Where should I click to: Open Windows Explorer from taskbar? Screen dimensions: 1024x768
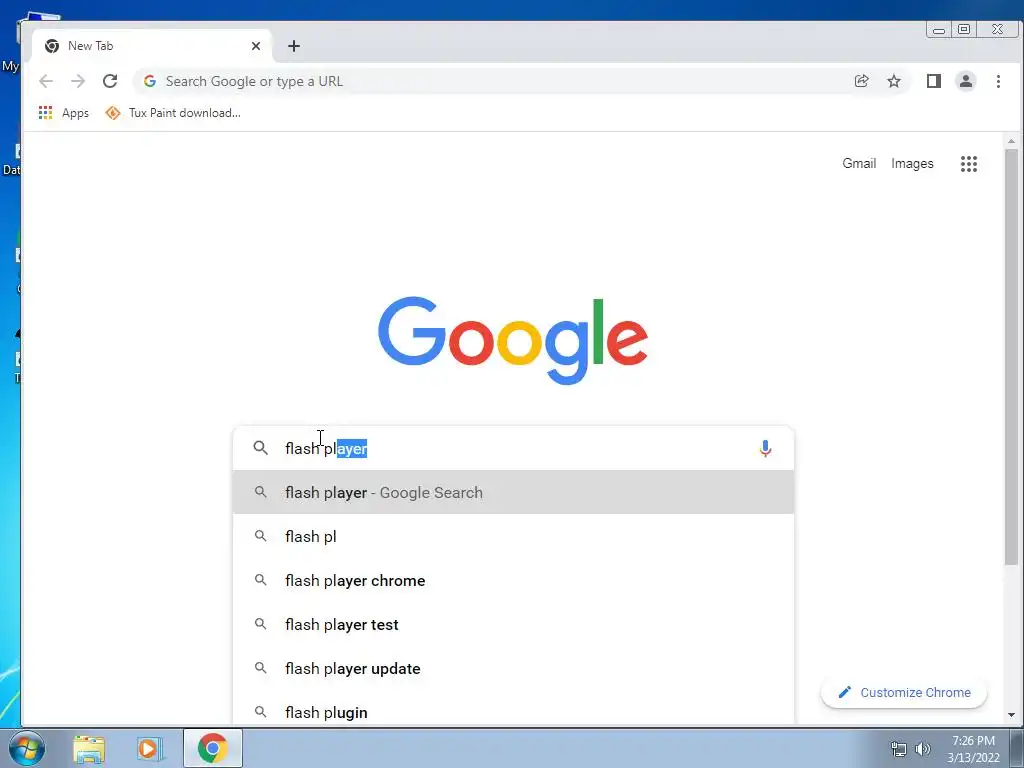coord(89,748)
